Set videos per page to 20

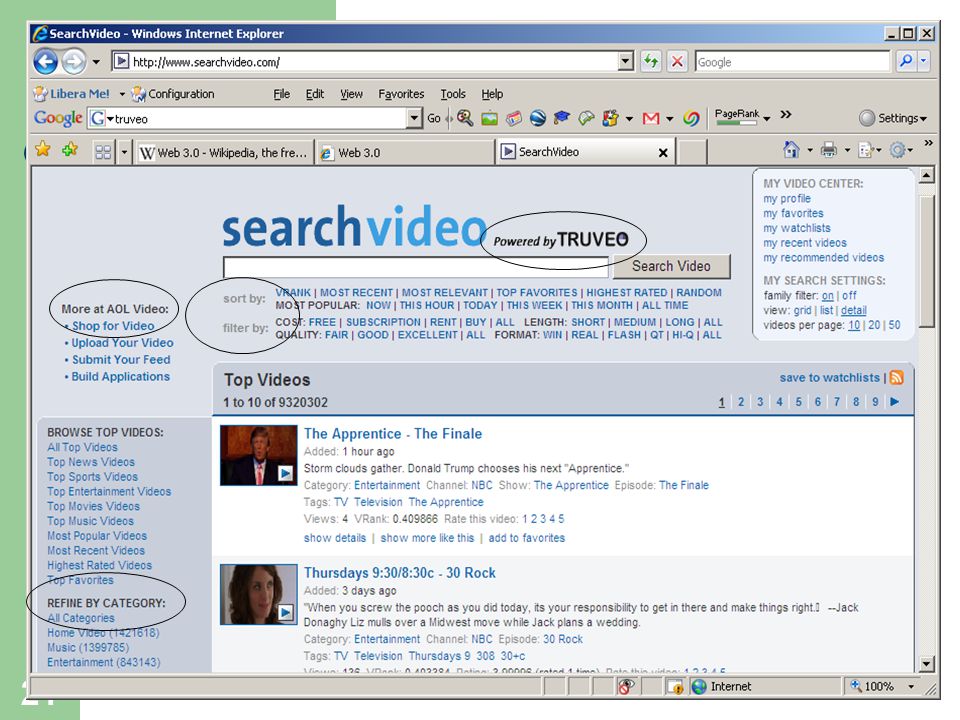click(x=874, y=325)
